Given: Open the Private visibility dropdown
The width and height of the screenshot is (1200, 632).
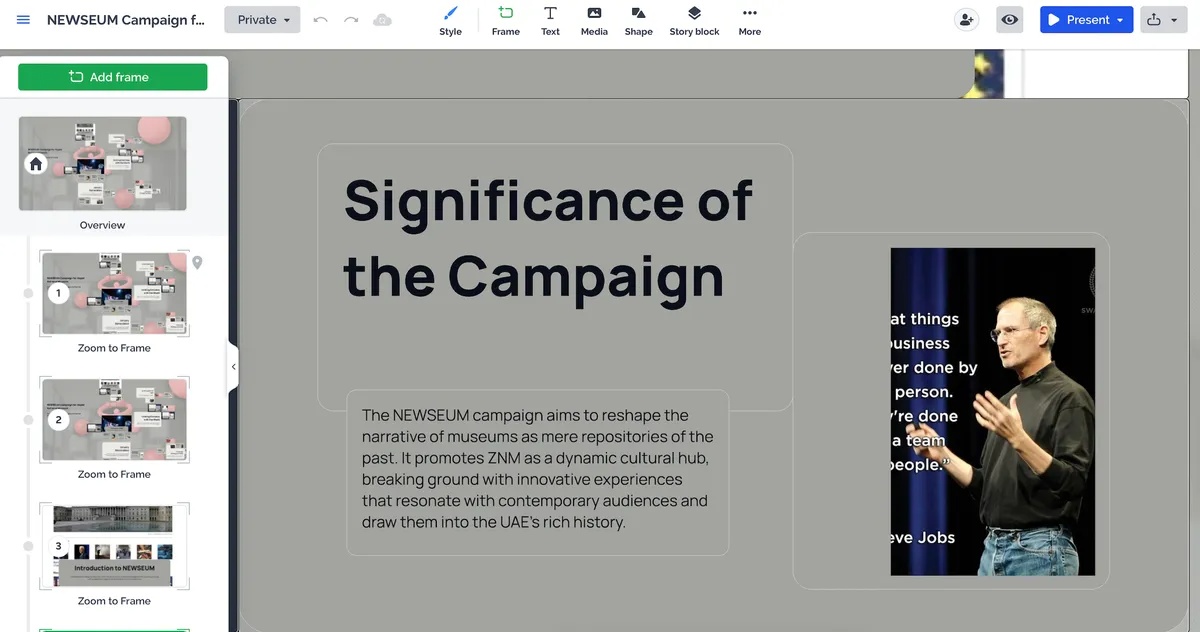Looking at the screenshot, I should (x=262, y=19).
